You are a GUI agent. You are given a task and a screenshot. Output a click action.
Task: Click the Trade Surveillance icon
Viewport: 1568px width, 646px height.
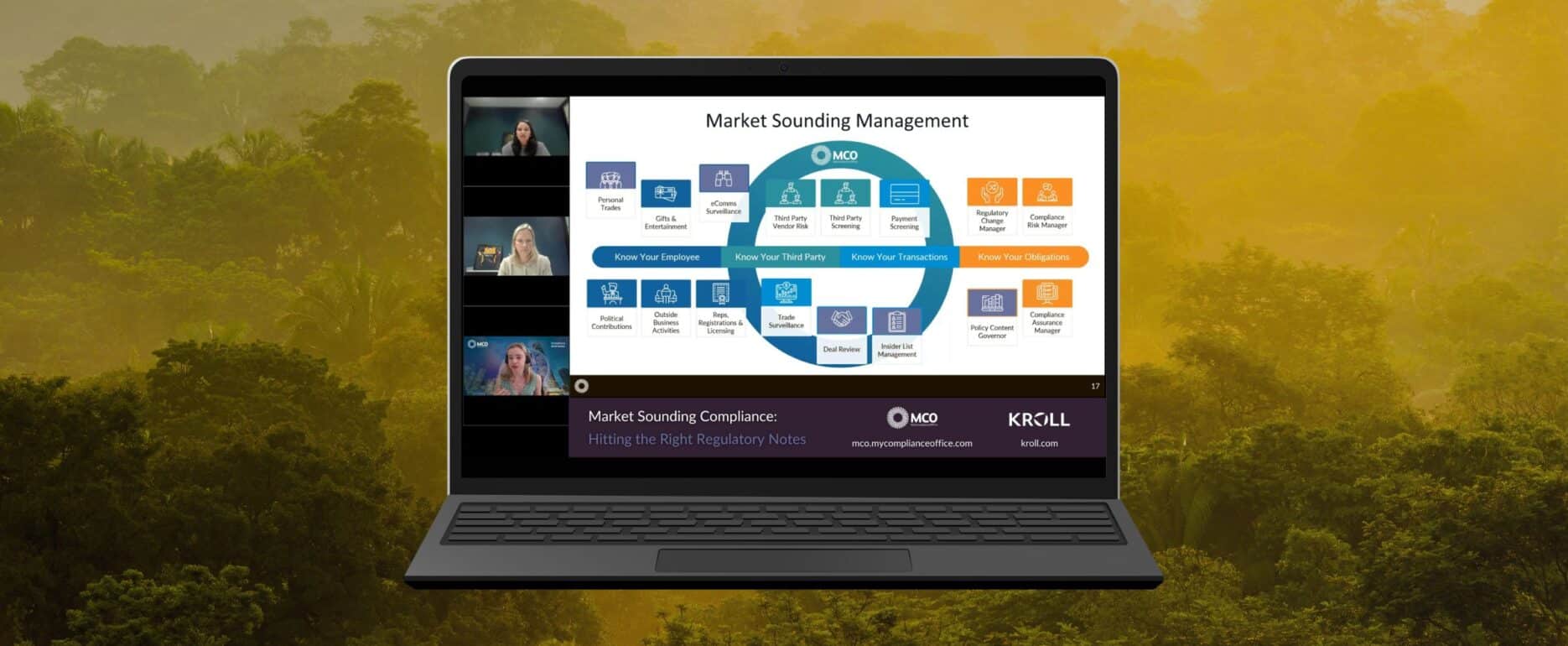tap(786, 293)
